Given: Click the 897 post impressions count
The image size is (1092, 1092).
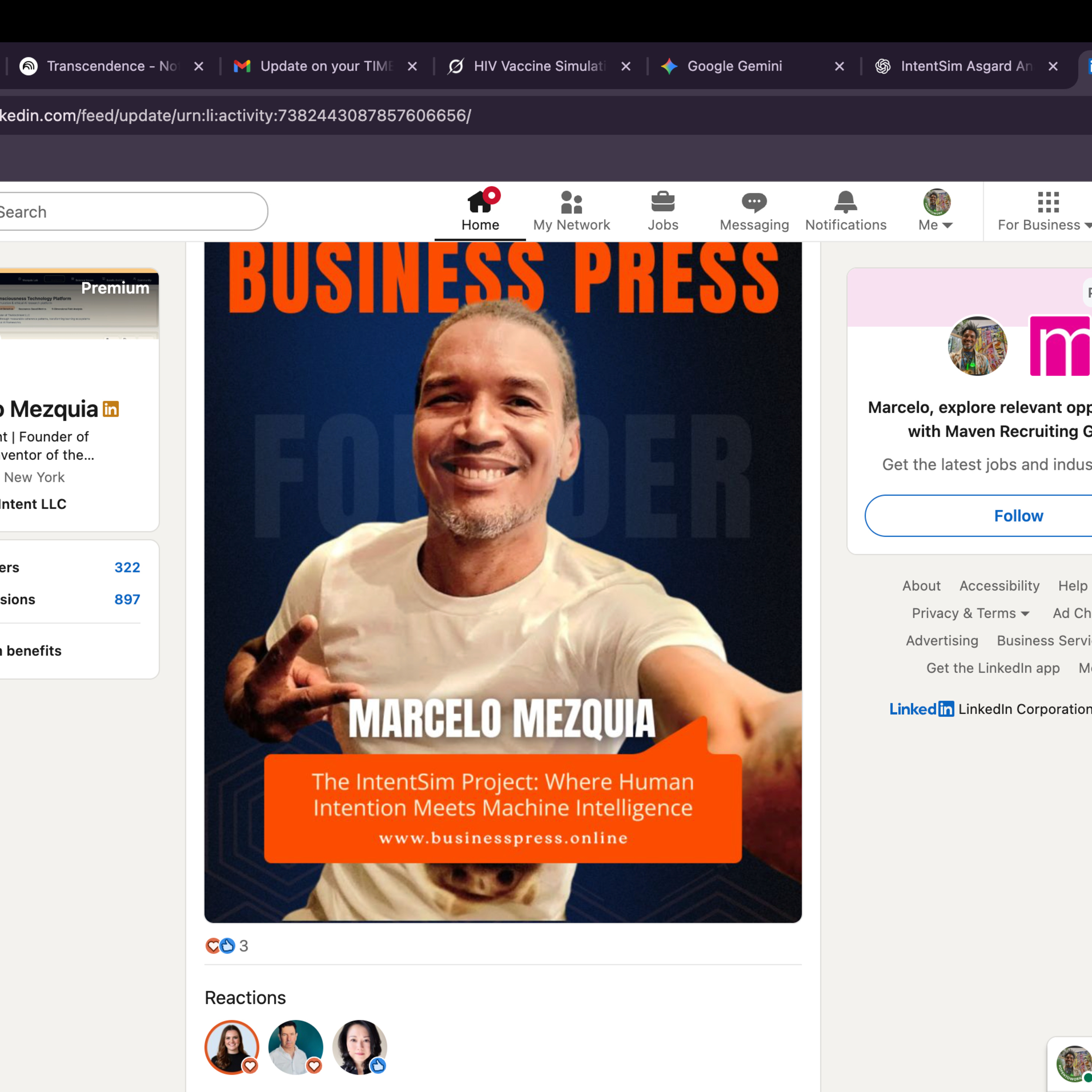Looking at the screenshot, I should [127, 599].
